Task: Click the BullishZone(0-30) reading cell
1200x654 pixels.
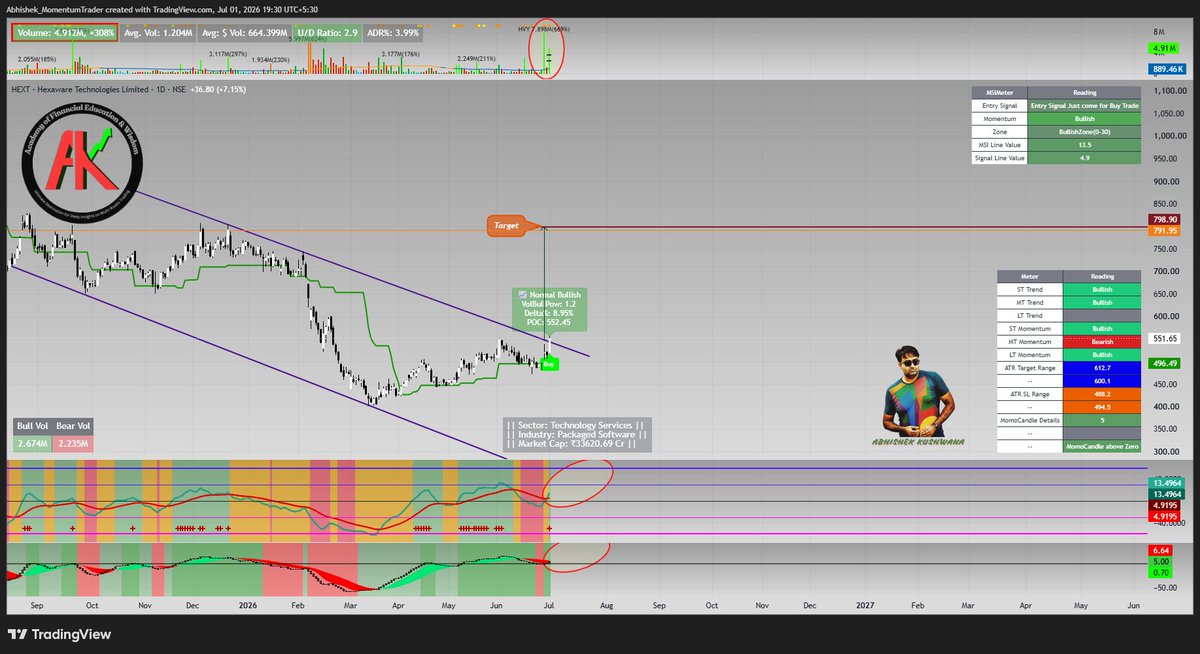Action: tap(1084, 131)
